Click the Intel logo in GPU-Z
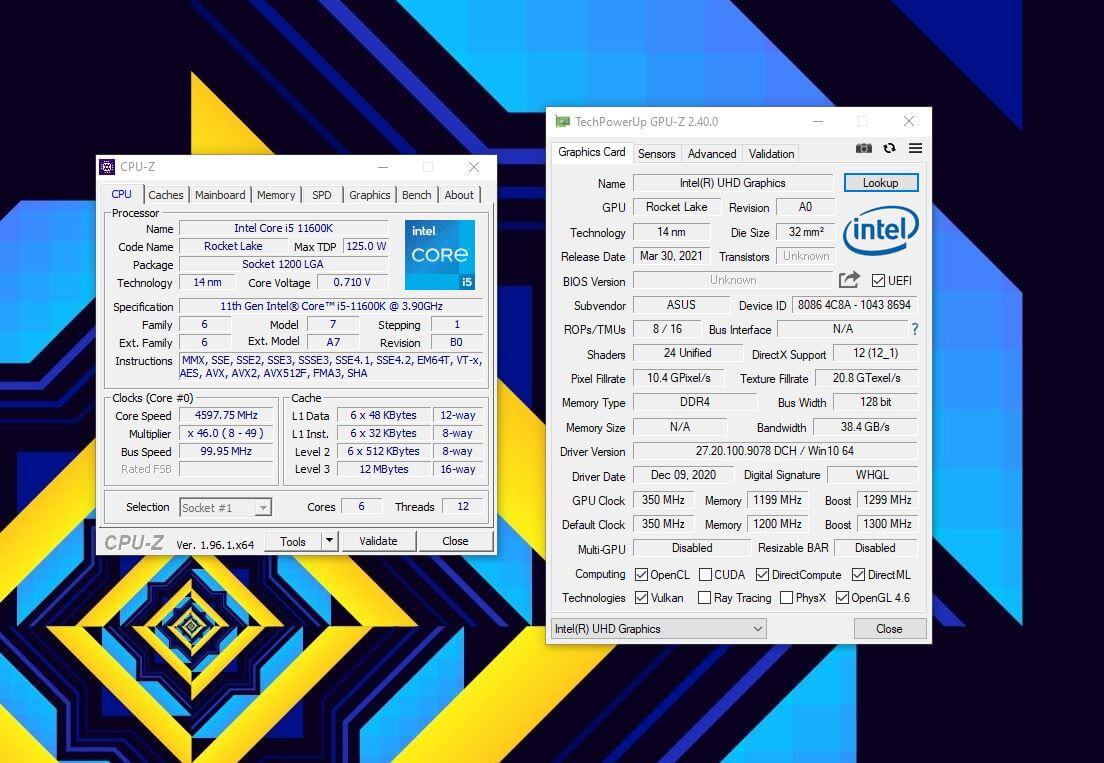The image size is (1104, 763). pos(881,229)
